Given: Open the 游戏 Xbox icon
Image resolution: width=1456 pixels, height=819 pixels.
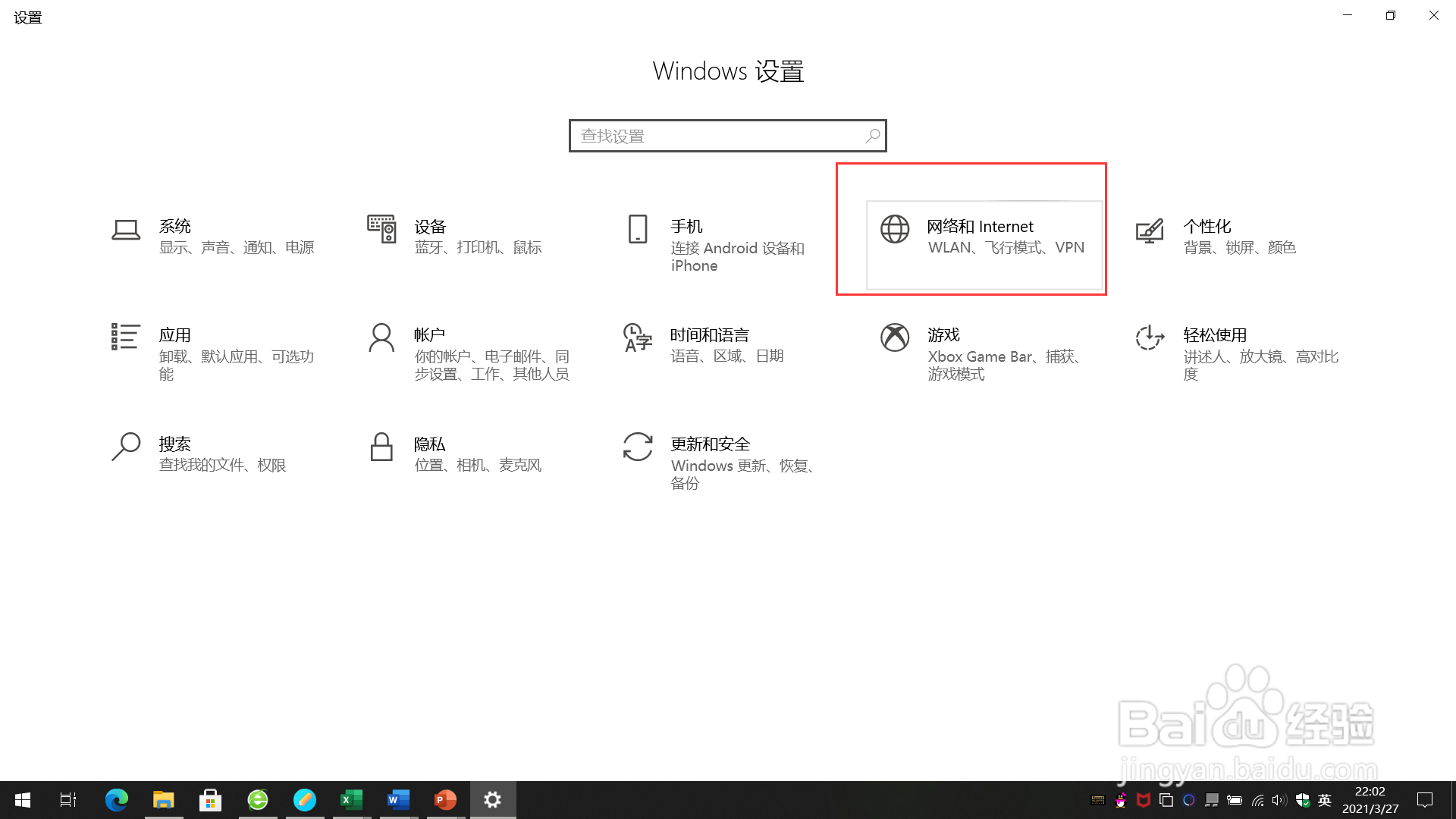Looking at the screenshot, I should click(x=895, y=337).
